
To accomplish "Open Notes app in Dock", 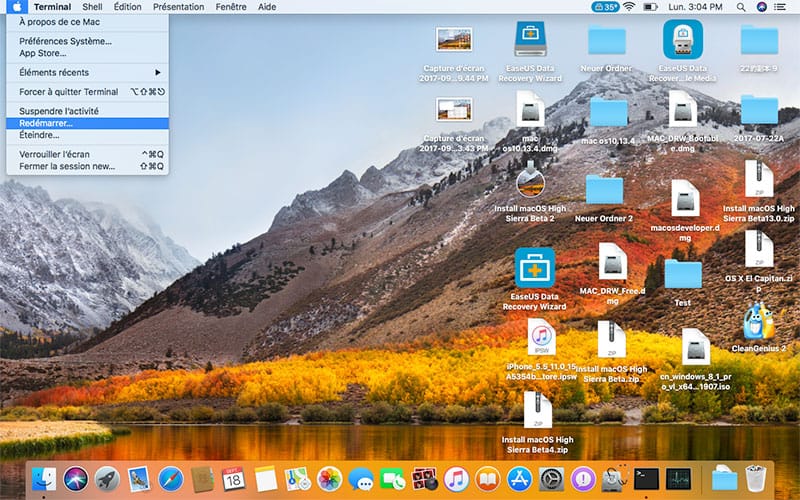I will tap(265, 480).
